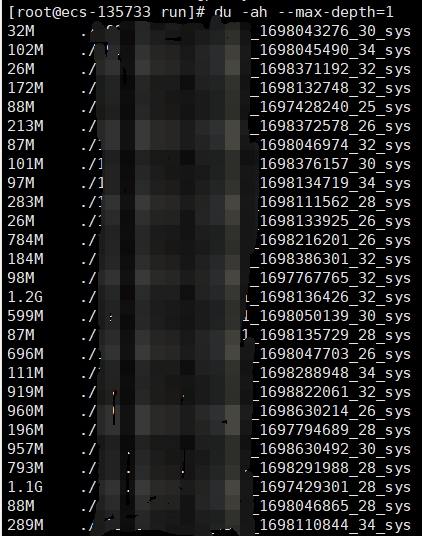Click the 32M size value
Viewport: 422px width, 536px height.
pos(21,31)
